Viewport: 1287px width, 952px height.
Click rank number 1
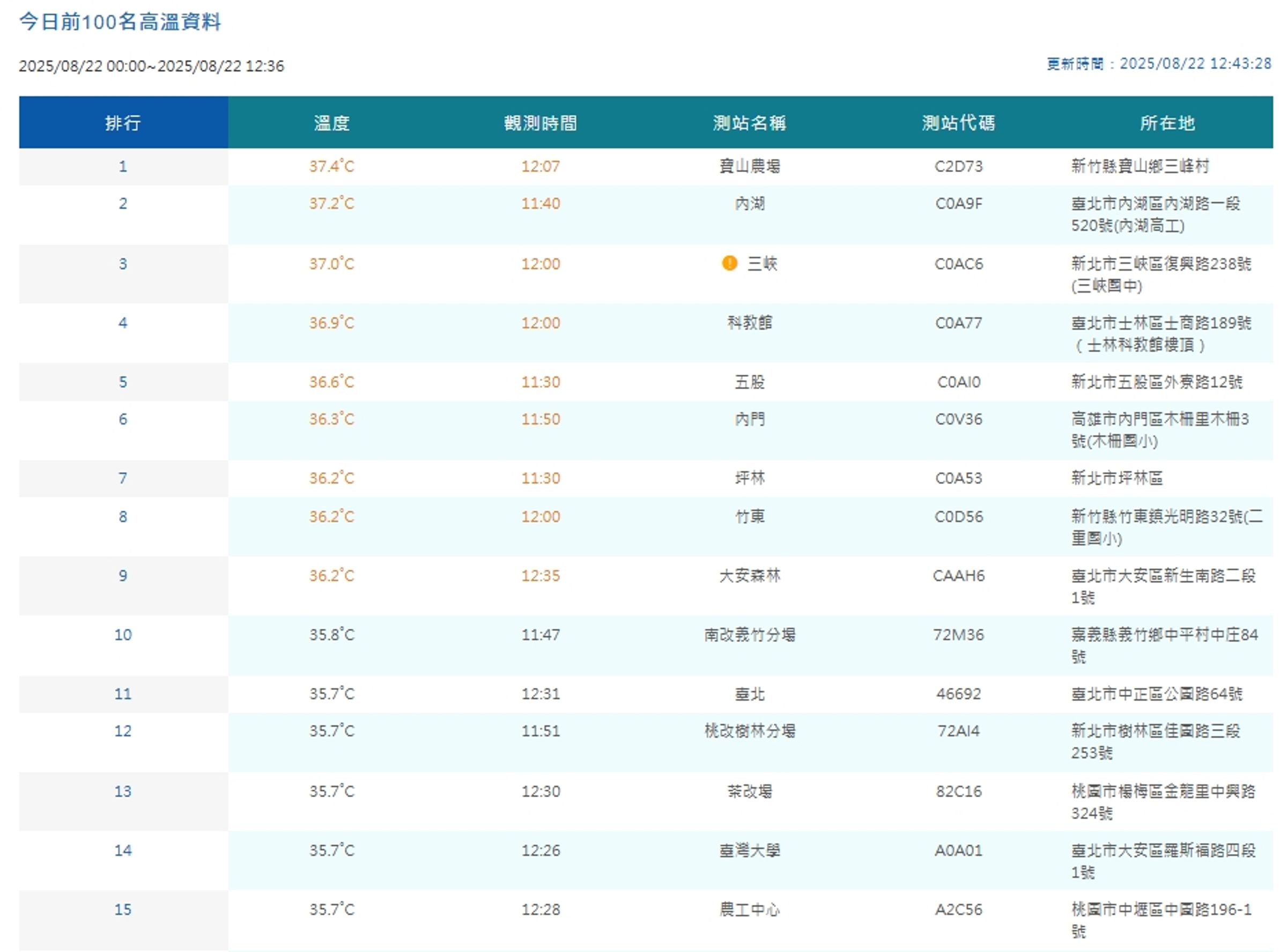click(123, 166)
